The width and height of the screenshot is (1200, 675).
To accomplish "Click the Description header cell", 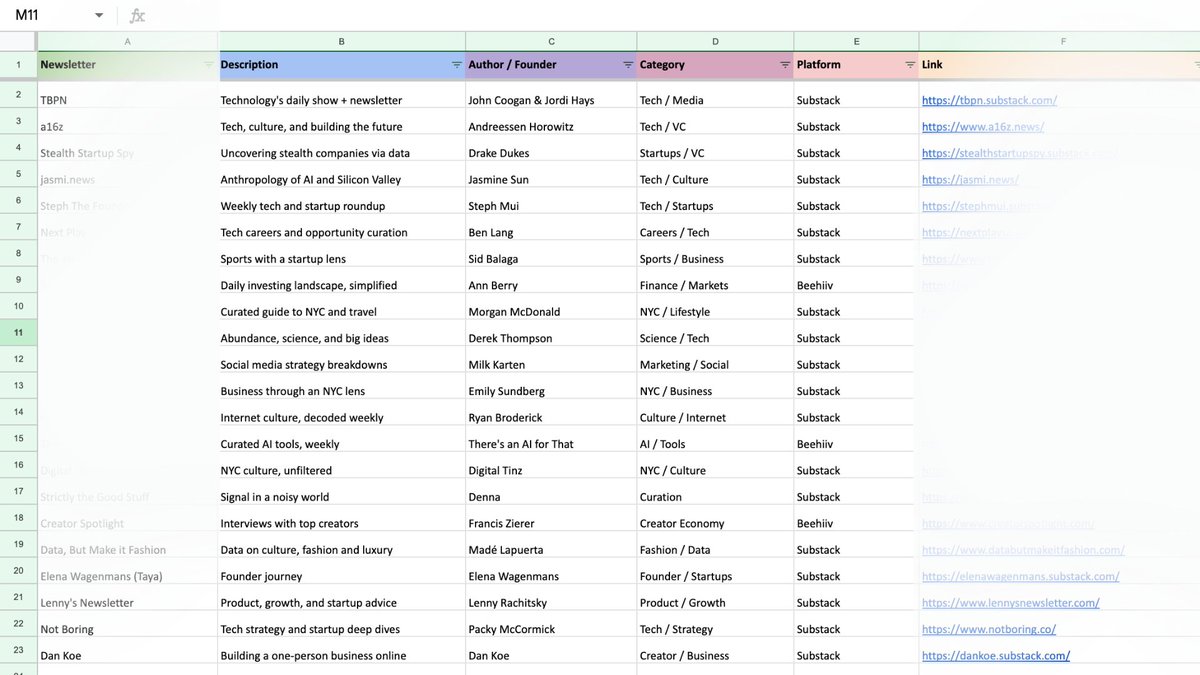I will pos(342,65).
